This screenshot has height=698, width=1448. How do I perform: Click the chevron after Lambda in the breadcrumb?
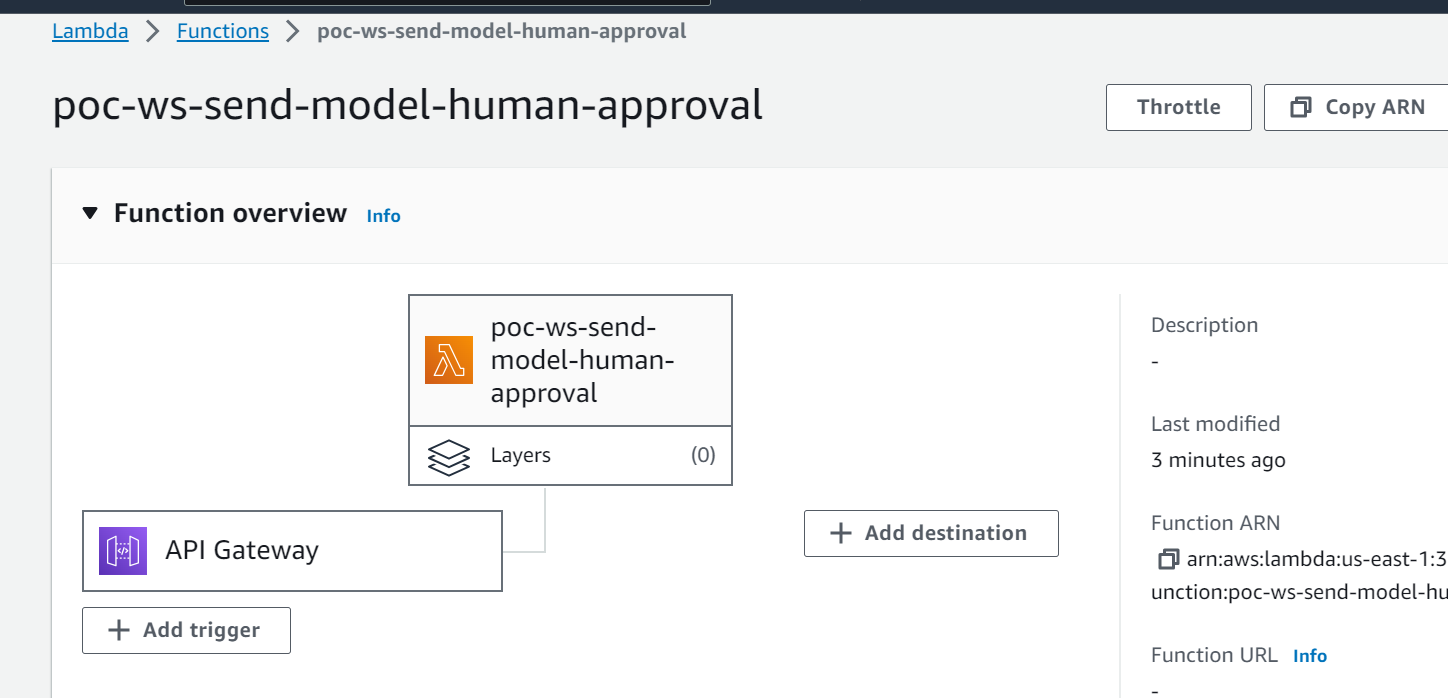[x=152, y=31]
